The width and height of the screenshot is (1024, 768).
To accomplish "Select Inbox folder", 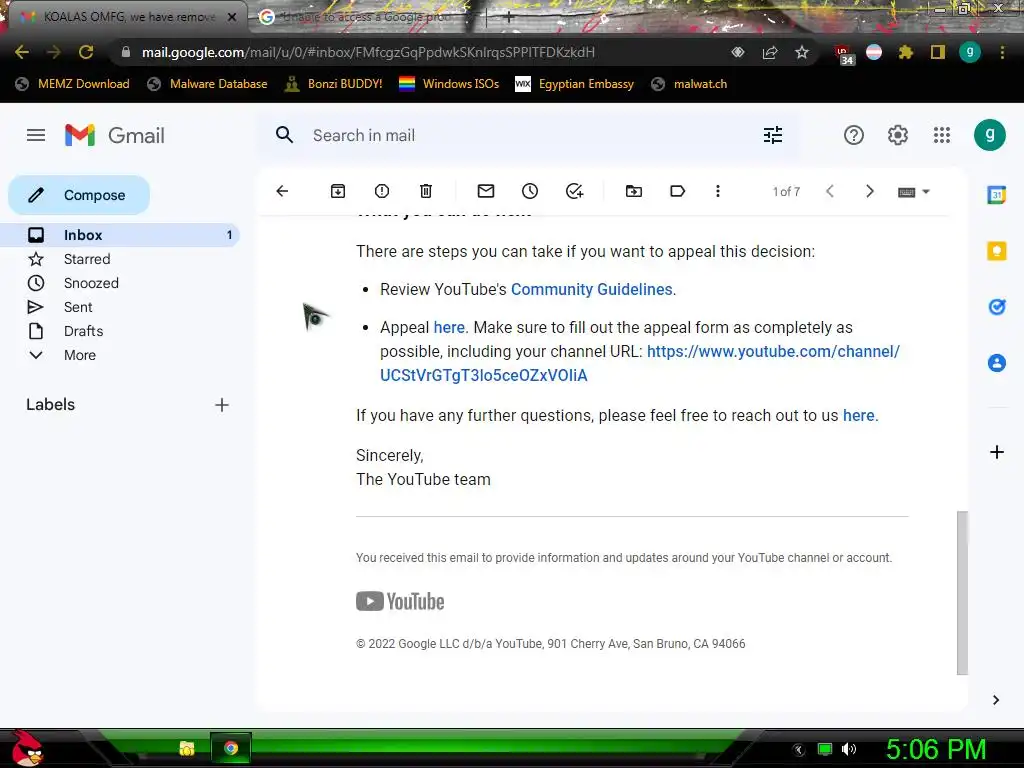I will point(120,235).
